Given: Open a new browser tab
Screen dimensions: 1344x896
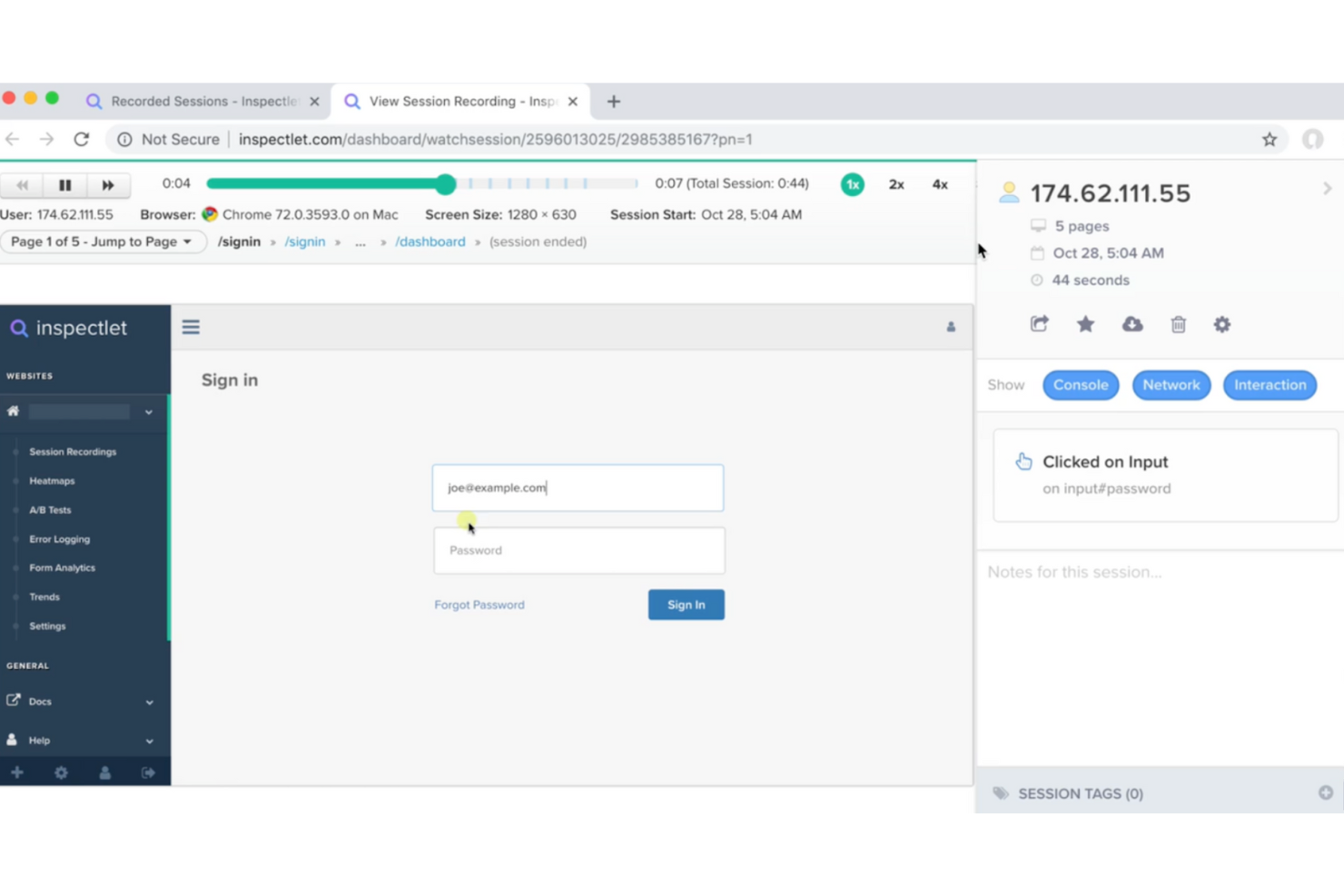Looking at the screenshot, I should pos(614,102).
